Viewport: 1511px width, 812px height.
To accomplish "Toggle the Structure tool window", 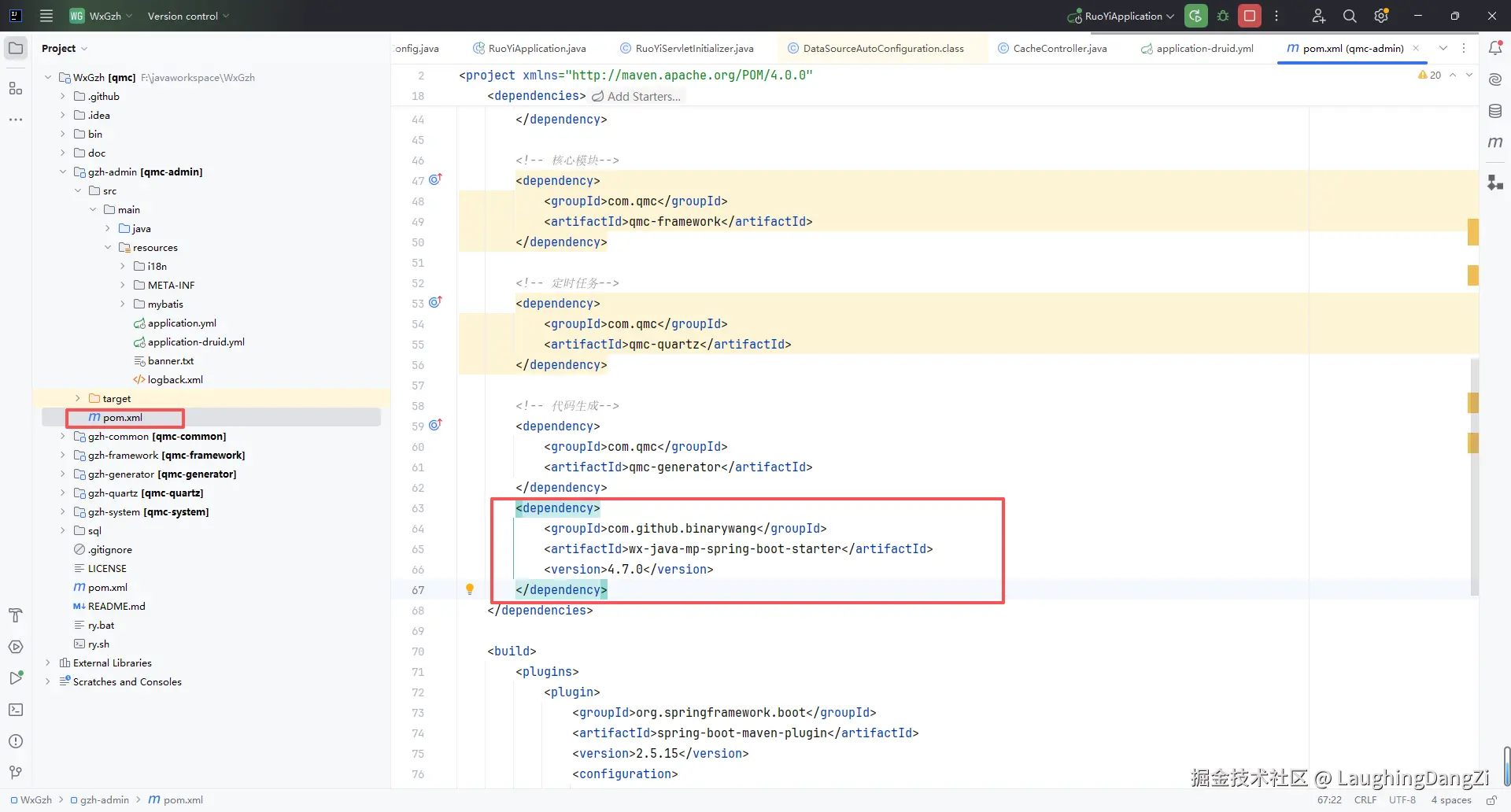I will (x=16, y=88).
